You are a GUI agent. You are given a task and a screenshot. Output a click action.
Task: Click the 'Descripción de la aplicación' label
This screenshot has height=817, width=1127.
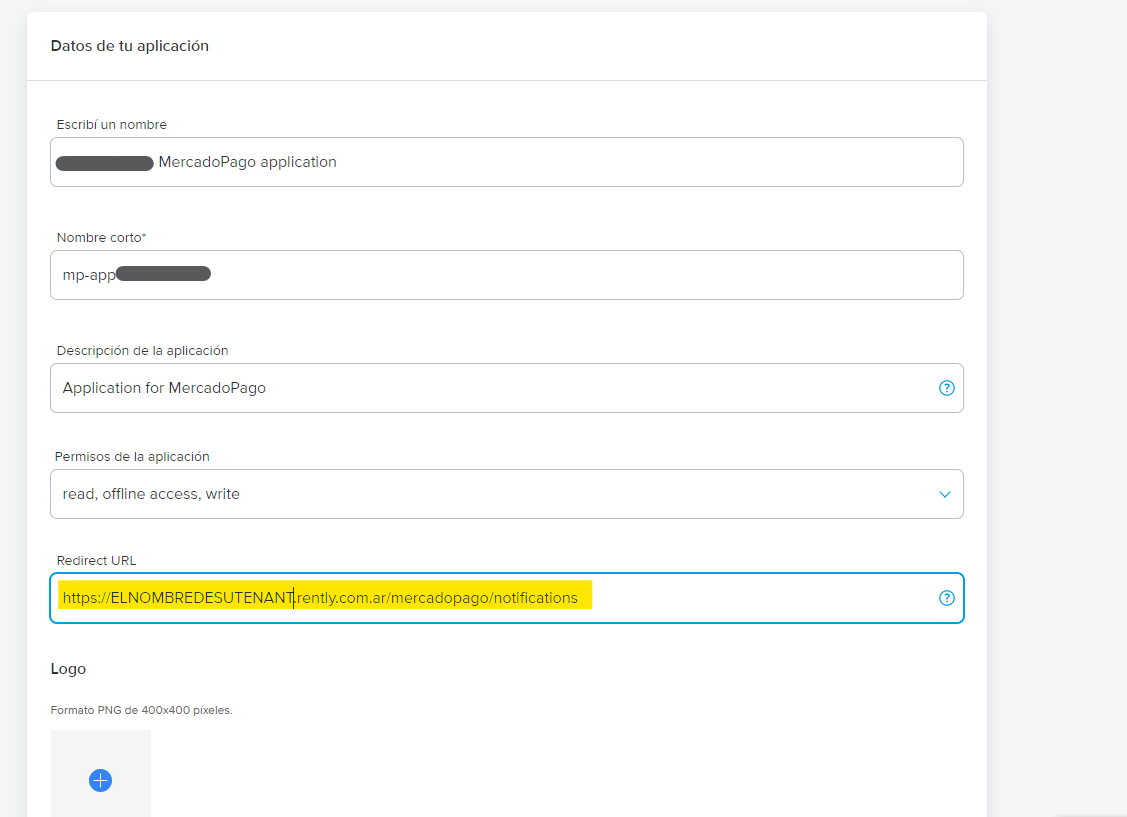pyautogui.click(x=142, y=351)
